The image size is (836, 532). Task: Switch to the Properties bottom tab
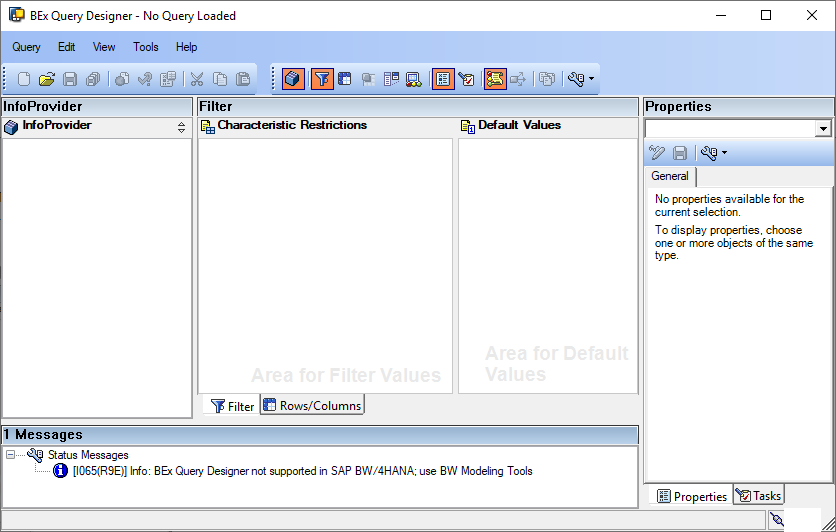tap(692, 496)
